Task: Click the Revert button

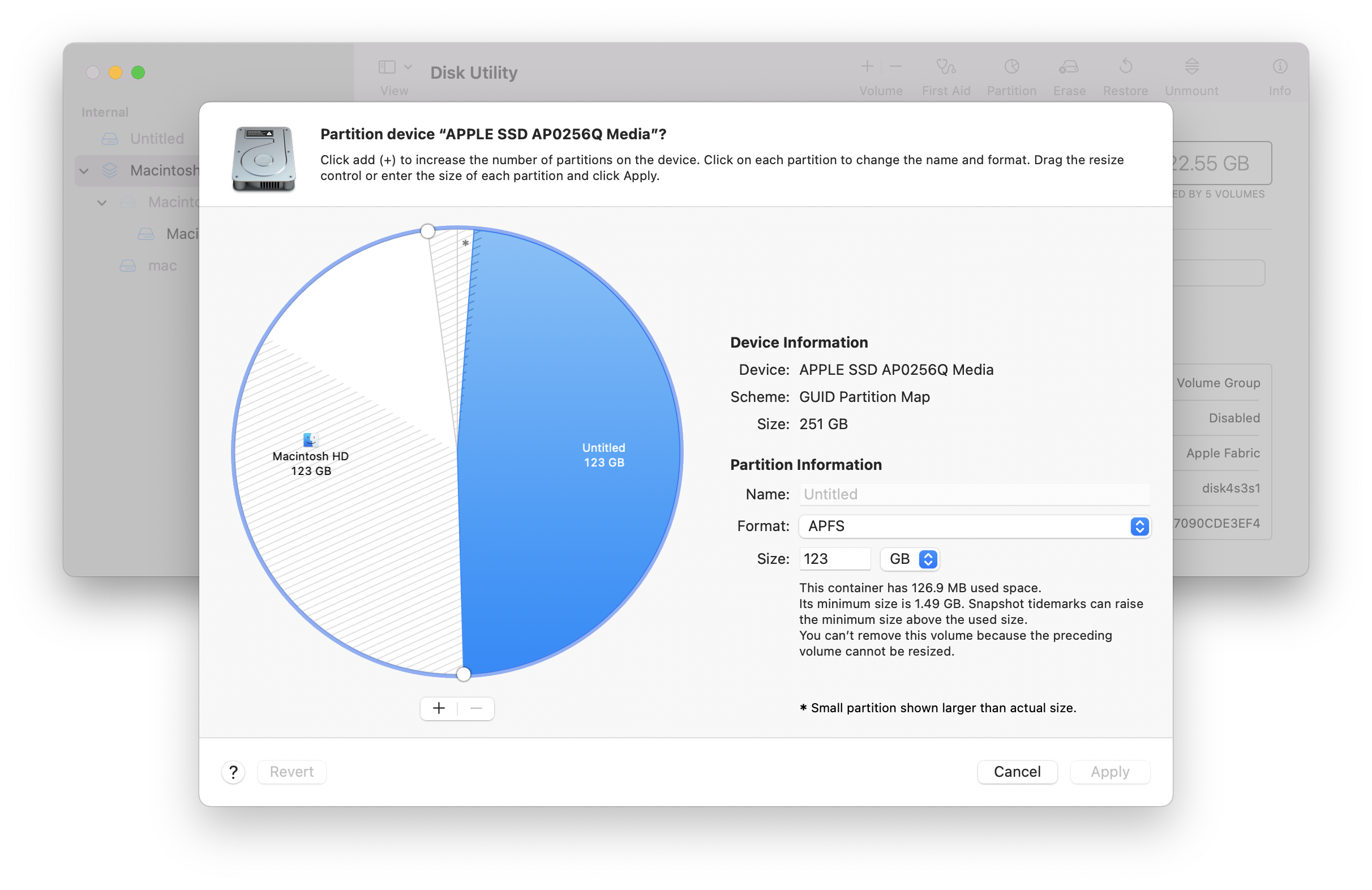Action: coord(291,771)
